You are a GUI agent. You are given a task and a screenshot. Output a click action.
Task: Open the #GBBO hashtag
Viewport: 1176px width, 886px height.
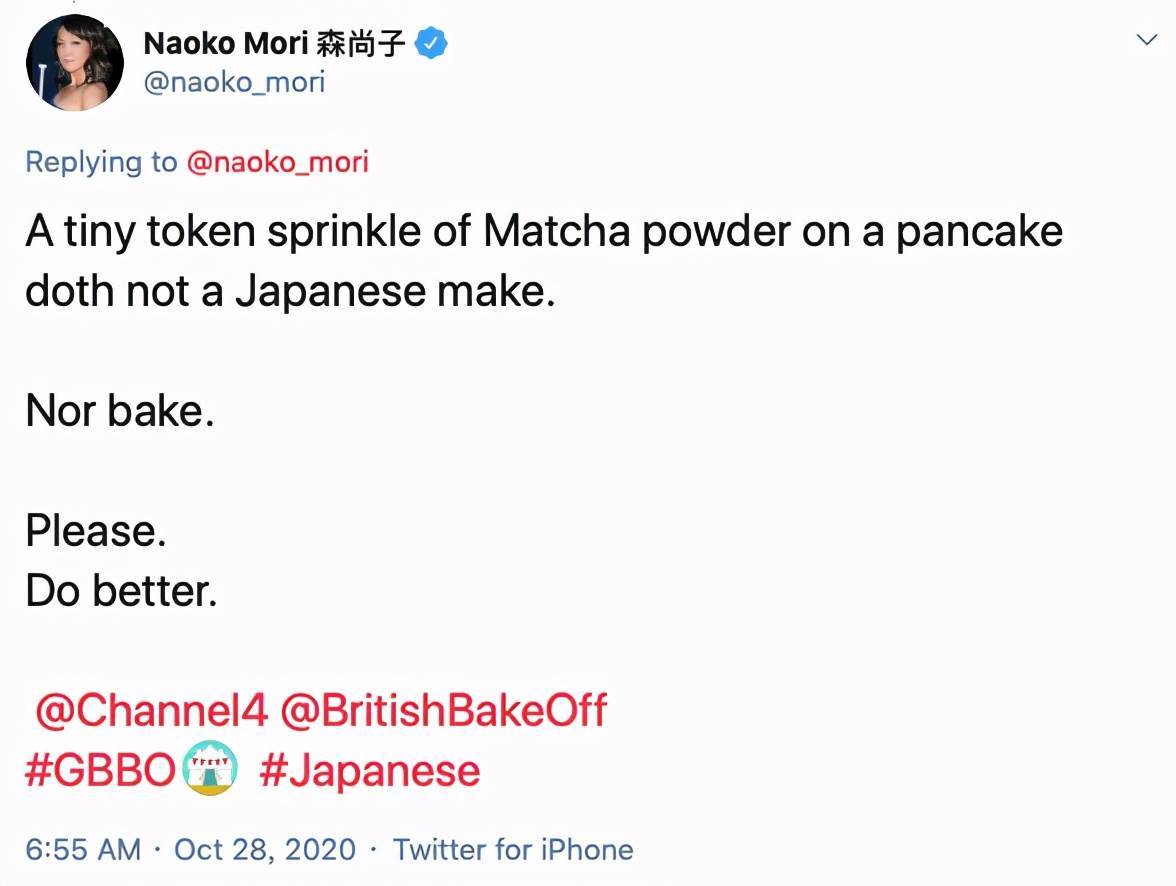coord(100,771)
